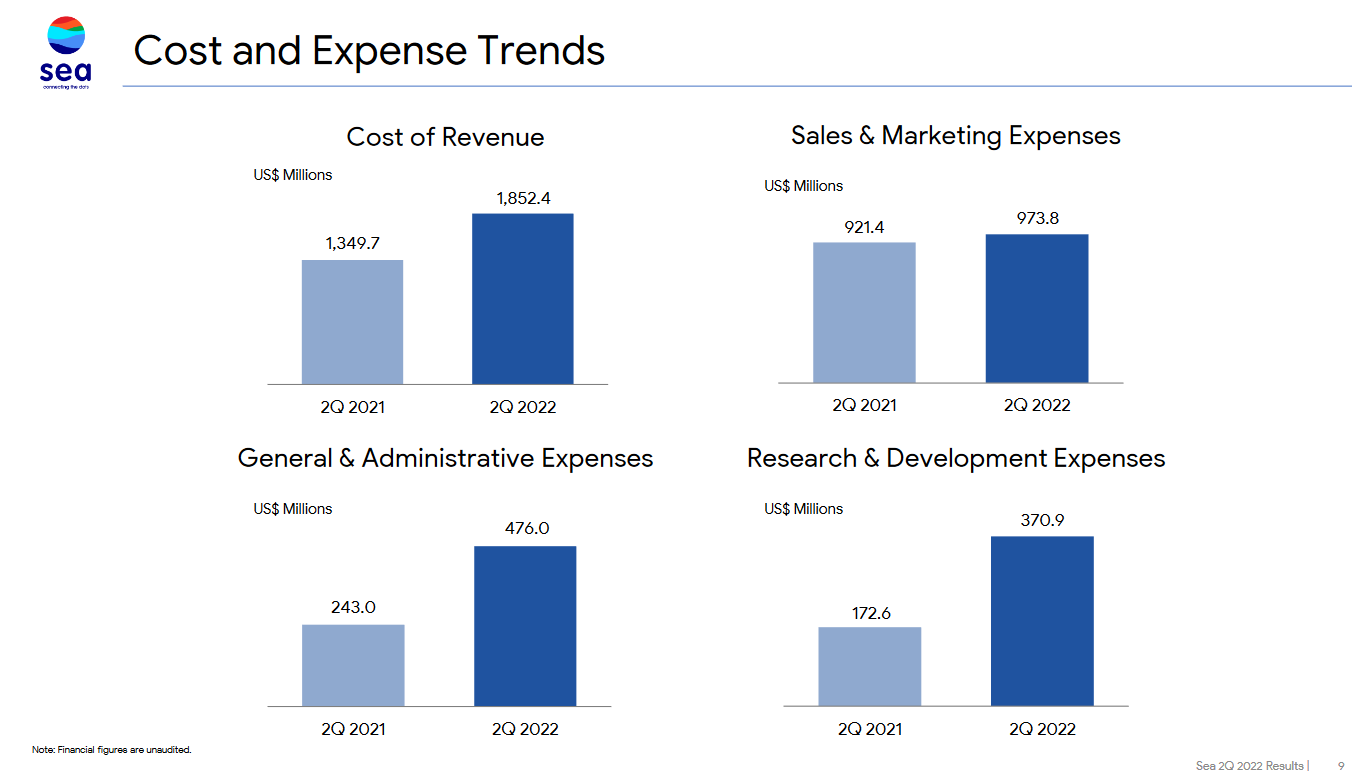Click the 'Financial figures are unaudited' note
Viewport: 1357px width, 780px height.
[112, 750]
